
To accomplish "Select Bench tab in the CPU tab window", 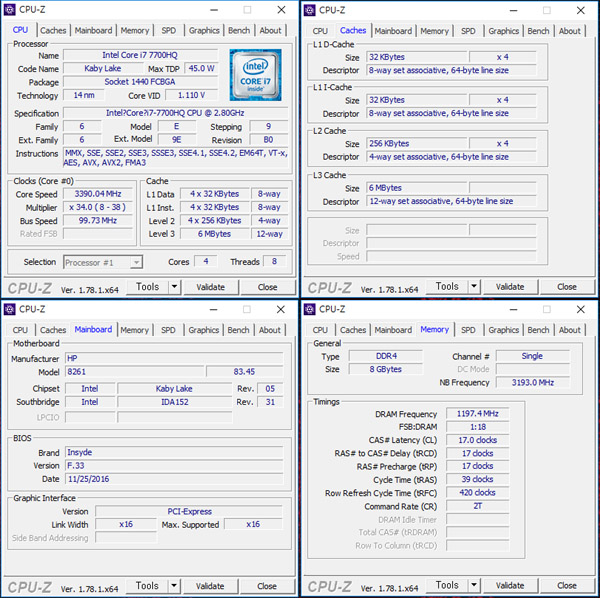I will (x=239, y=30).
